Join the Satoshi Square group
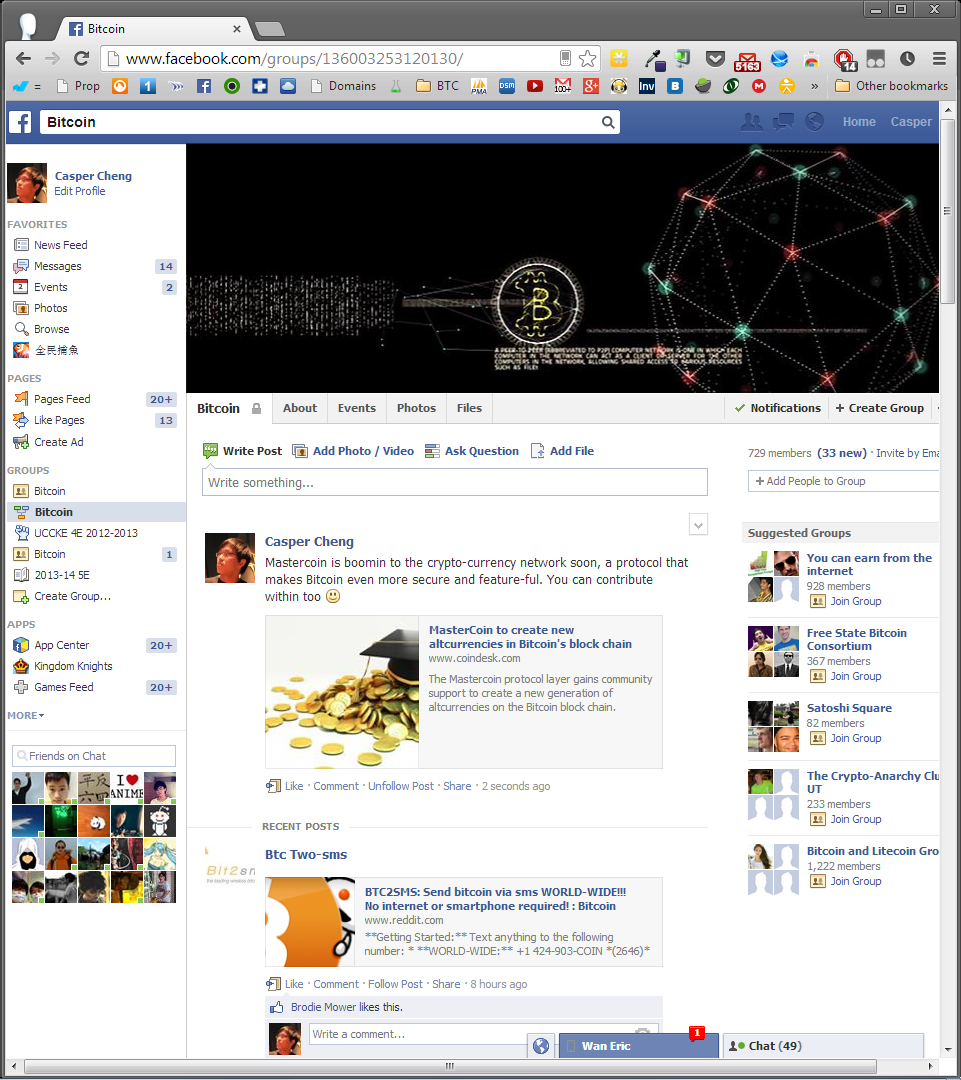The height and width of the screenshot is (1080, 961). pyautogui.click(x=856, y=738)
